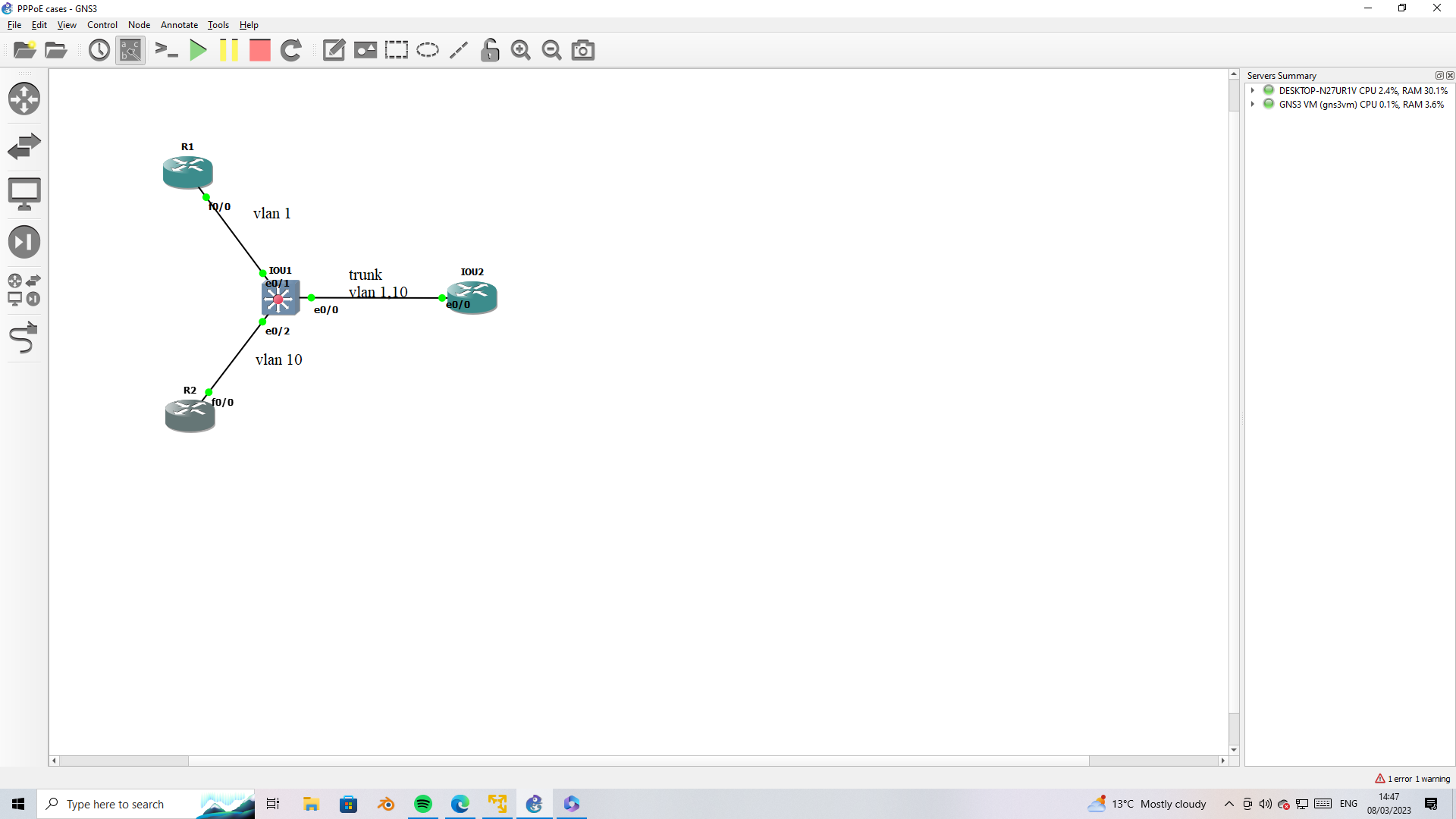Zoom in on the topology canvas

[521, 50]
